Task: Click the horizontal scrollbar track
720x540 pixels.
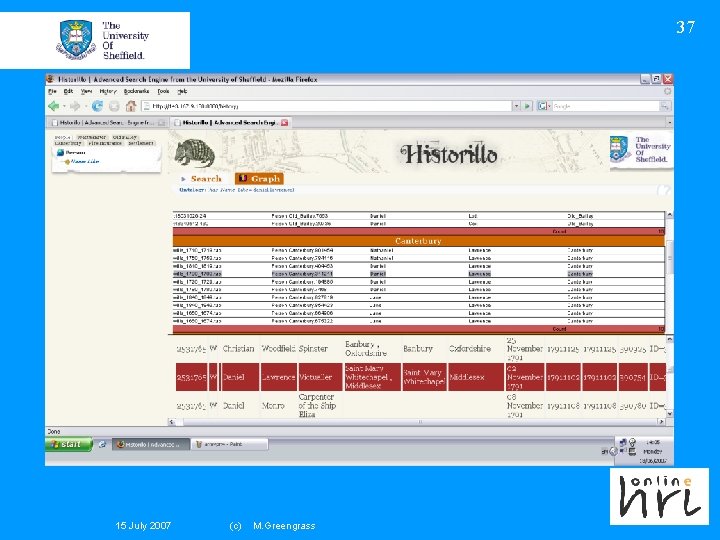Action: point(416,422)
